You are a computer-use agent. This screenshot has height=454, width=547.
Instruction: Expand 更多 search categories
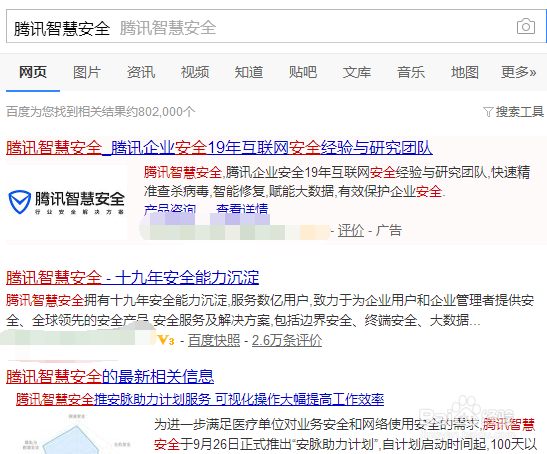click(519, 72)
